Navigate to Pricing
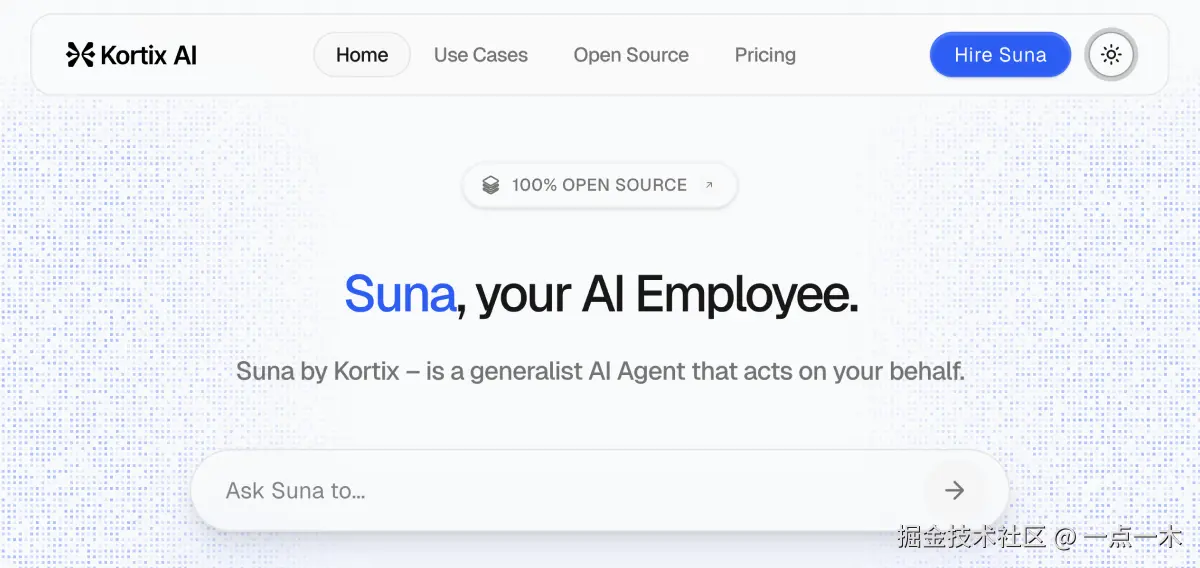This screenshot has width=1200, height=568. pos(765,55)
